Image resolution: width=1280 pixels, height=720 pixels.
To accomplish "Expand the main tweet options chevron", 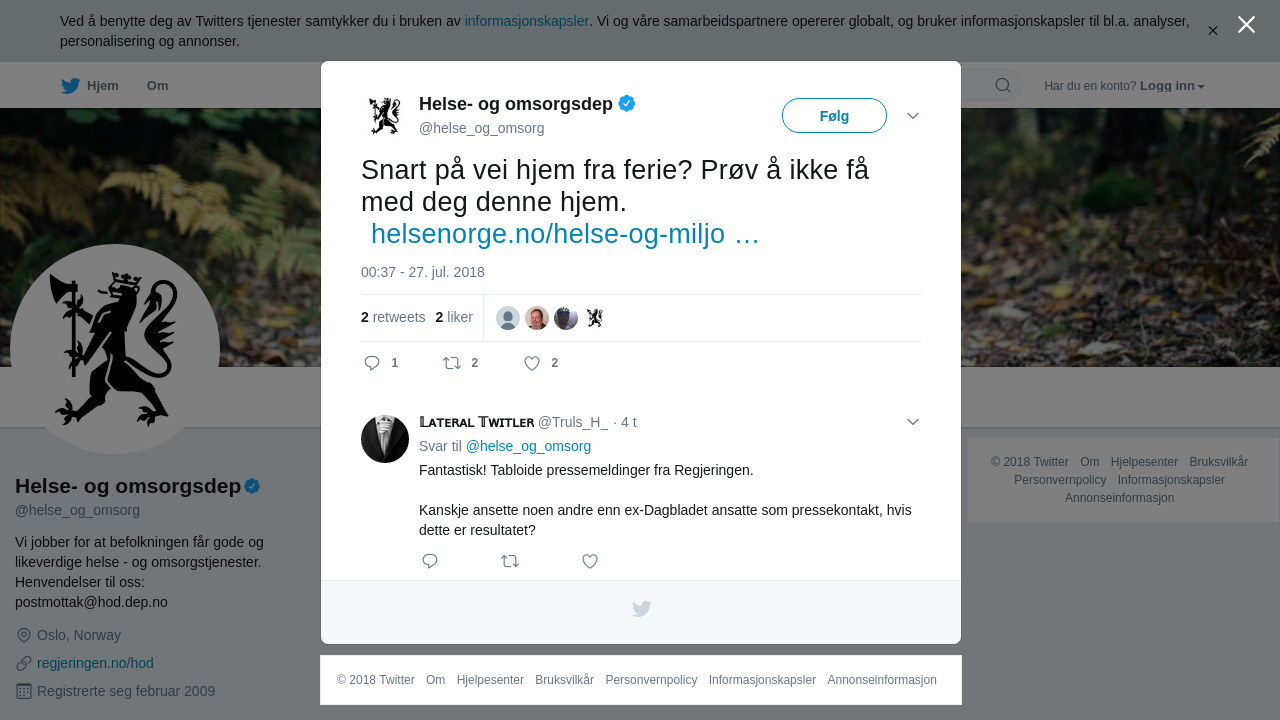I will 913,116.
